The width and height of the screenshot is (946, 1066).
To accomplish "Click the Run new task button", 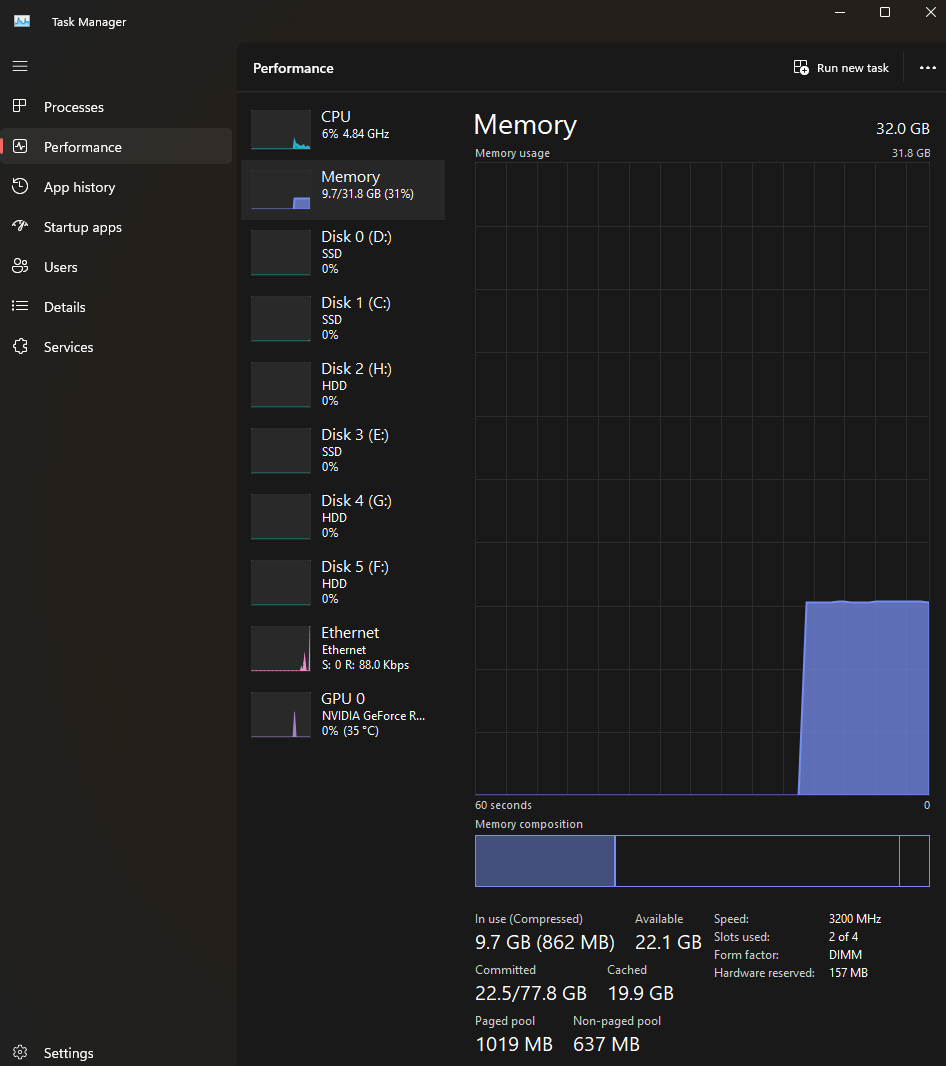I will click(x=841, y=67).
